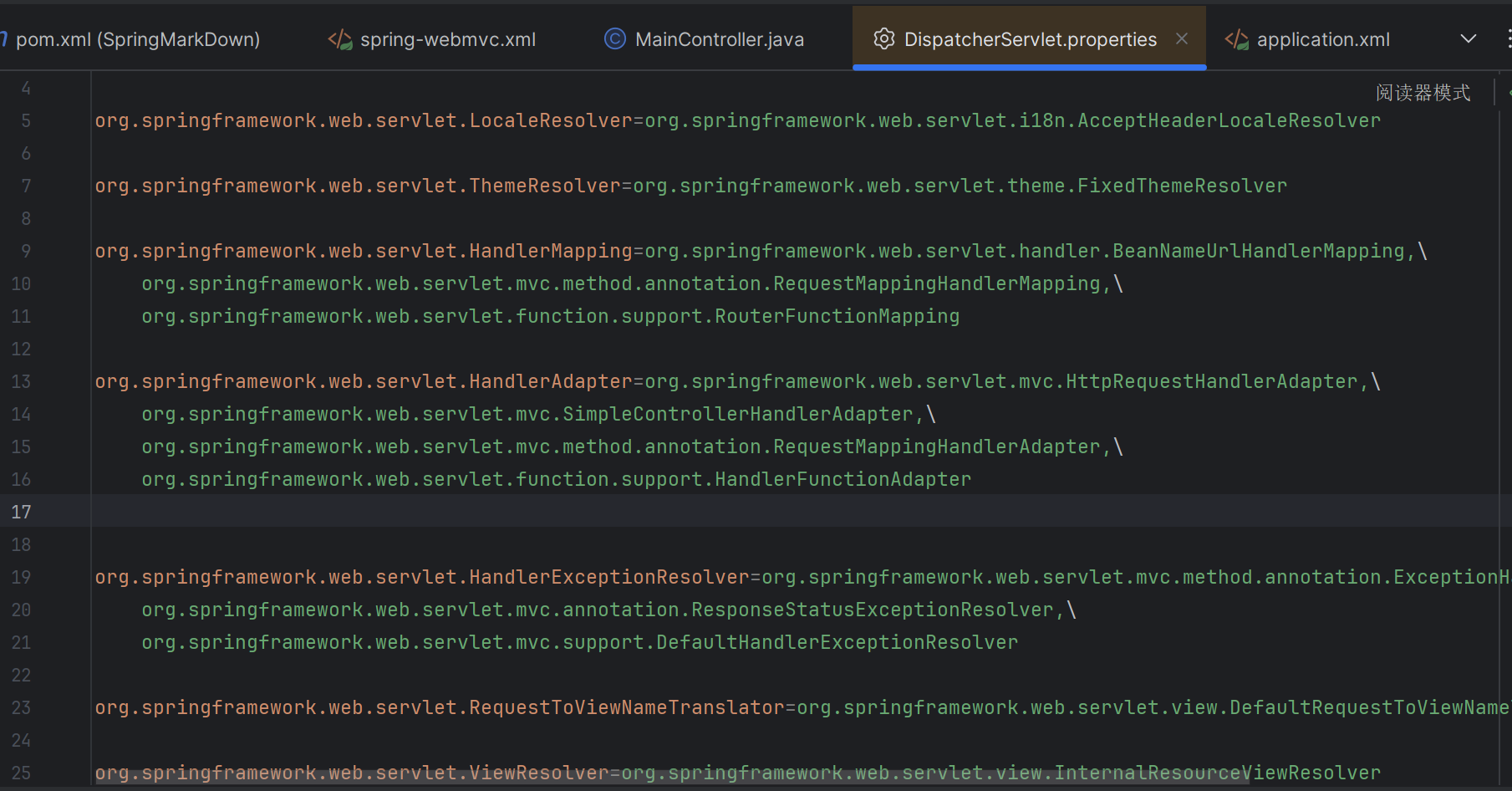The width and height of the screenshot is (1512, 791).
Task: Click the HandlerMapping property key
Action: click(364, 251)
